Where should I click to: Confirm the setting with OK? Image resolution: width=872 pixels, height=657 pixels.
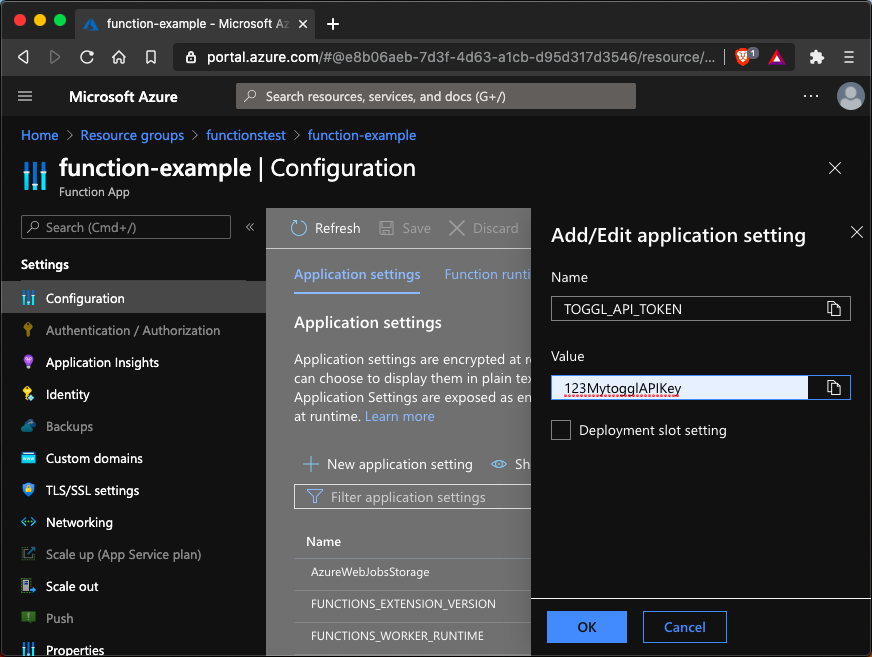[x=586, y=626]
